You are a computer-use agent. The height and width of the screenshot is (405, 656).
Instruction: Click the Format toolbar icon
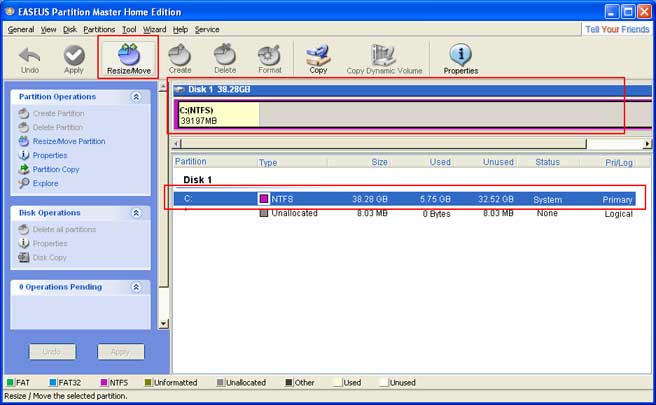[269, 59]
